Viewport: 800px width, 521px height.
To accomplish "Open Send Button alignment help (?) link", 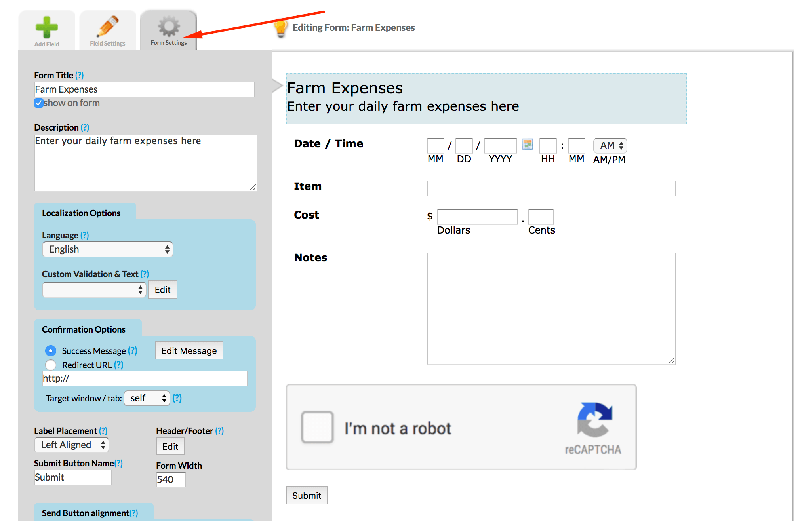I will [134, 513].
